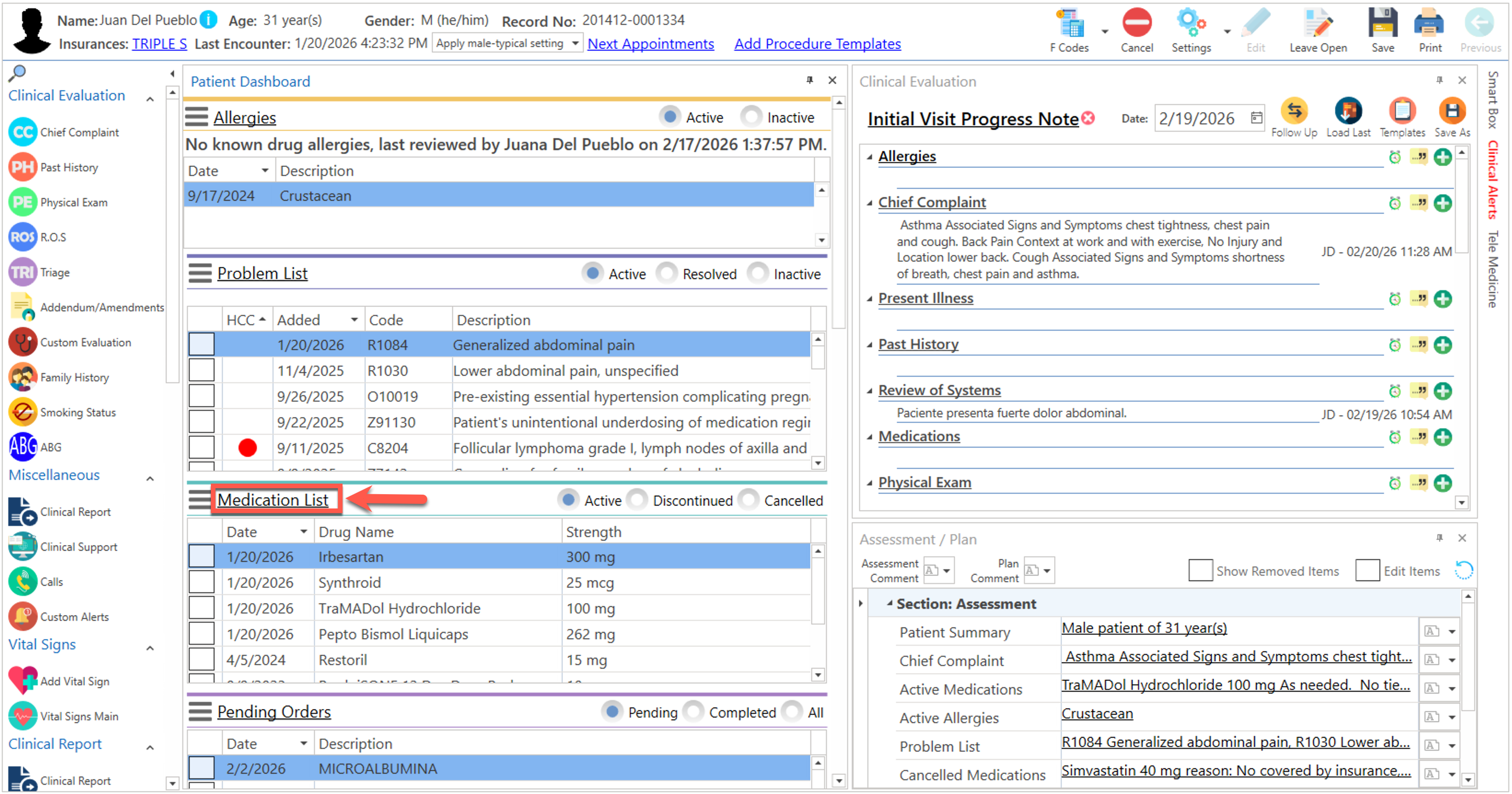Click the Next Appointments link
1512x794 pixels.
tap(651, 43)
